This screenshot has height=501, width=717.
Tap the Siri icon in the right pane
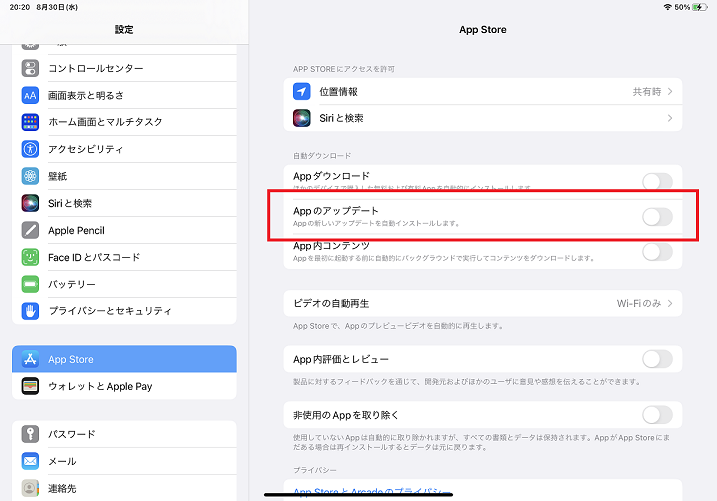click(301, 118)
